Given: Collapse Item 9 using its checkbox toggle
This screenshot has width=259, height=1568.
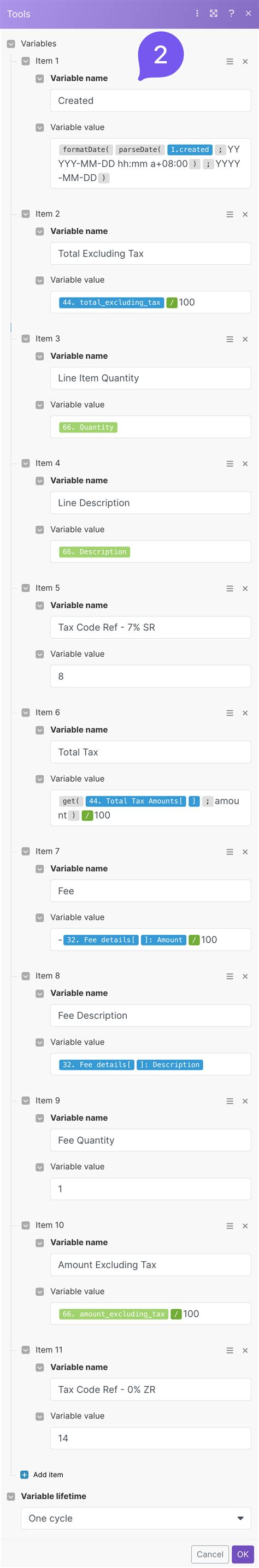Looking at the screenshot, I should coord(26,1101).
